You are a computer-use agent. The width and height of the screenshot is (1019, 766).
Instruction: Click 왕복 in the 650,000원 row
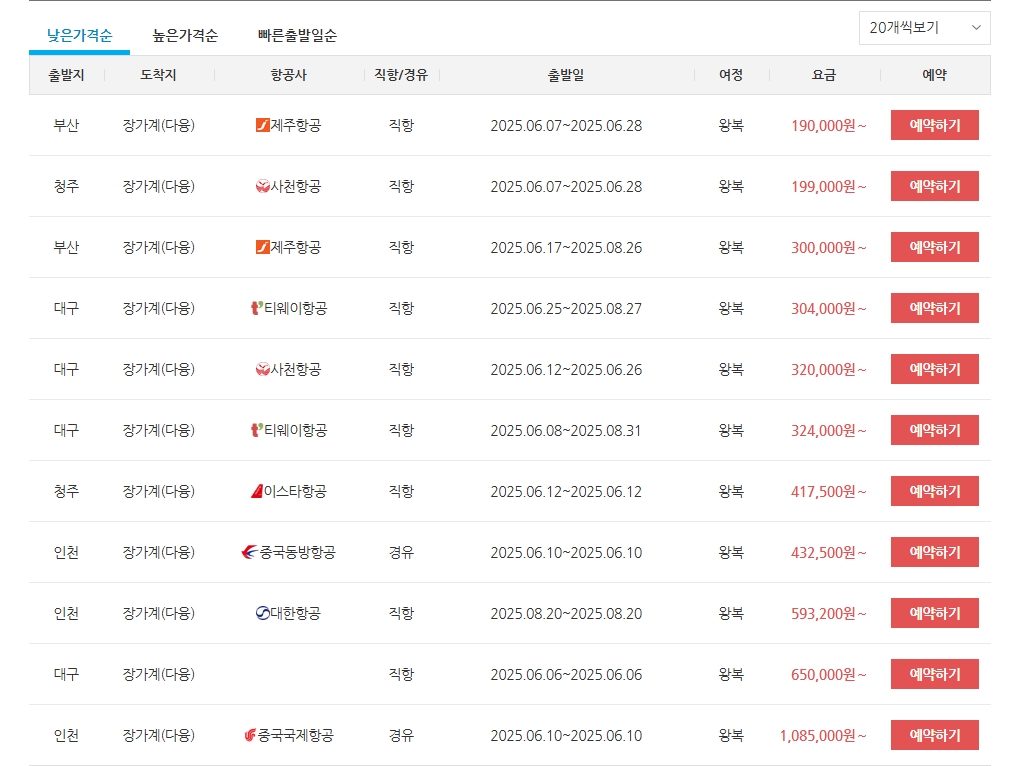(731, 674)
